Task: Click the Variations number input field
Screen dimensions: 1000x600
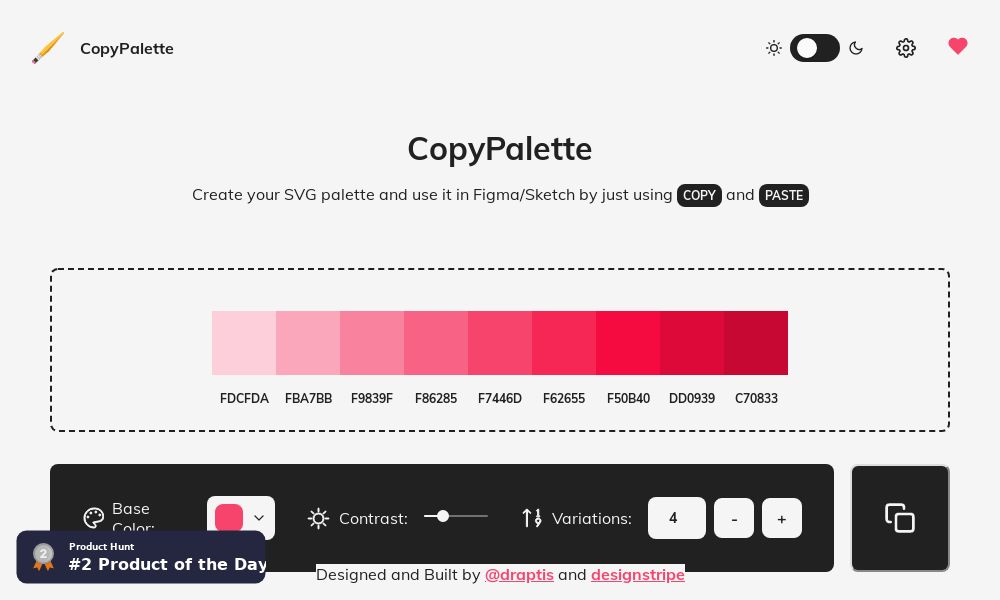Action: (x=677, y=518)
